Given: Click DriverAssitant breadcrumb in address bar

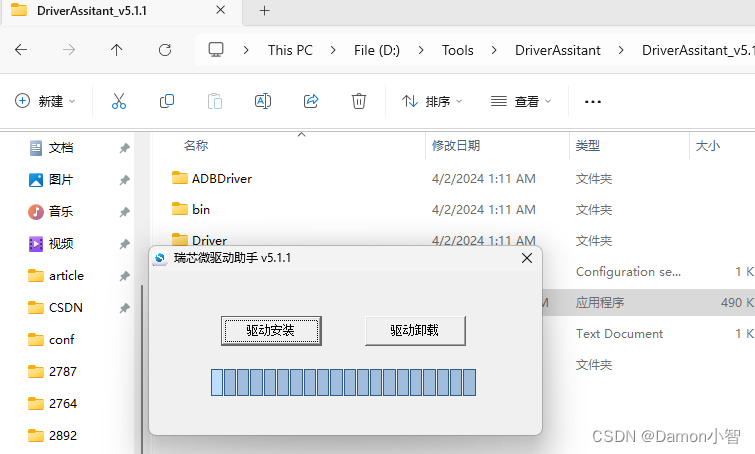Looking at the screenshot, I should 558,50.
